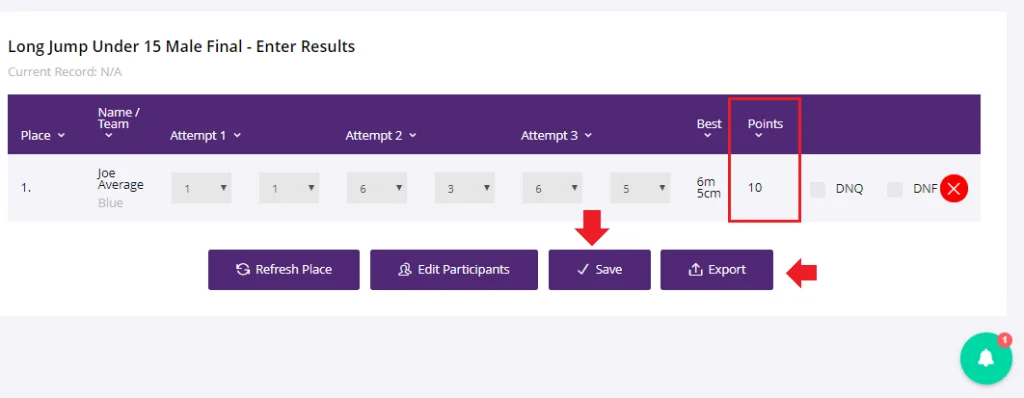Open Attempt 3 centimeters dropdown showing 5
The height and width of the screenshot is (398, 1024).
[639, 188]
